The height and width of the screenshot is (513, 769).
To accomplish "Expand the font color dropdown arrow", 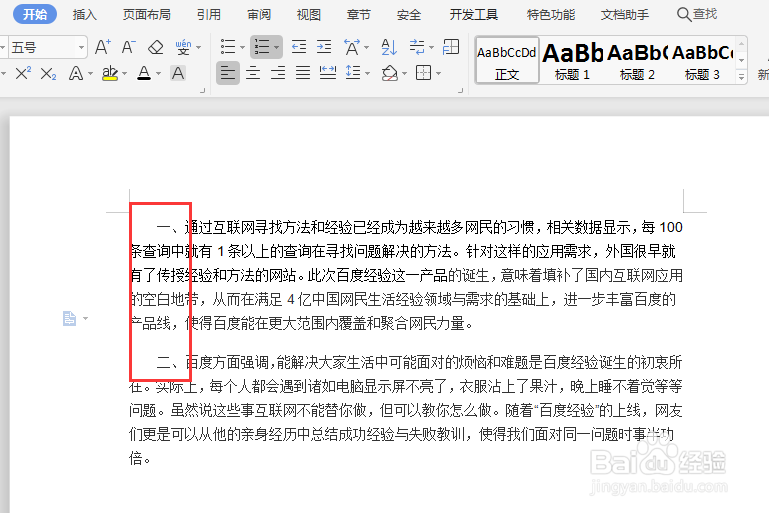I will (x=158, y=74).
